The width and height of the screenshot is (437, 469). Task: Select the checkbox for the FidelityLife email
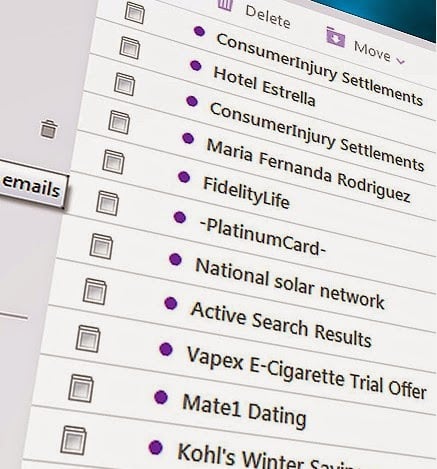113,162
